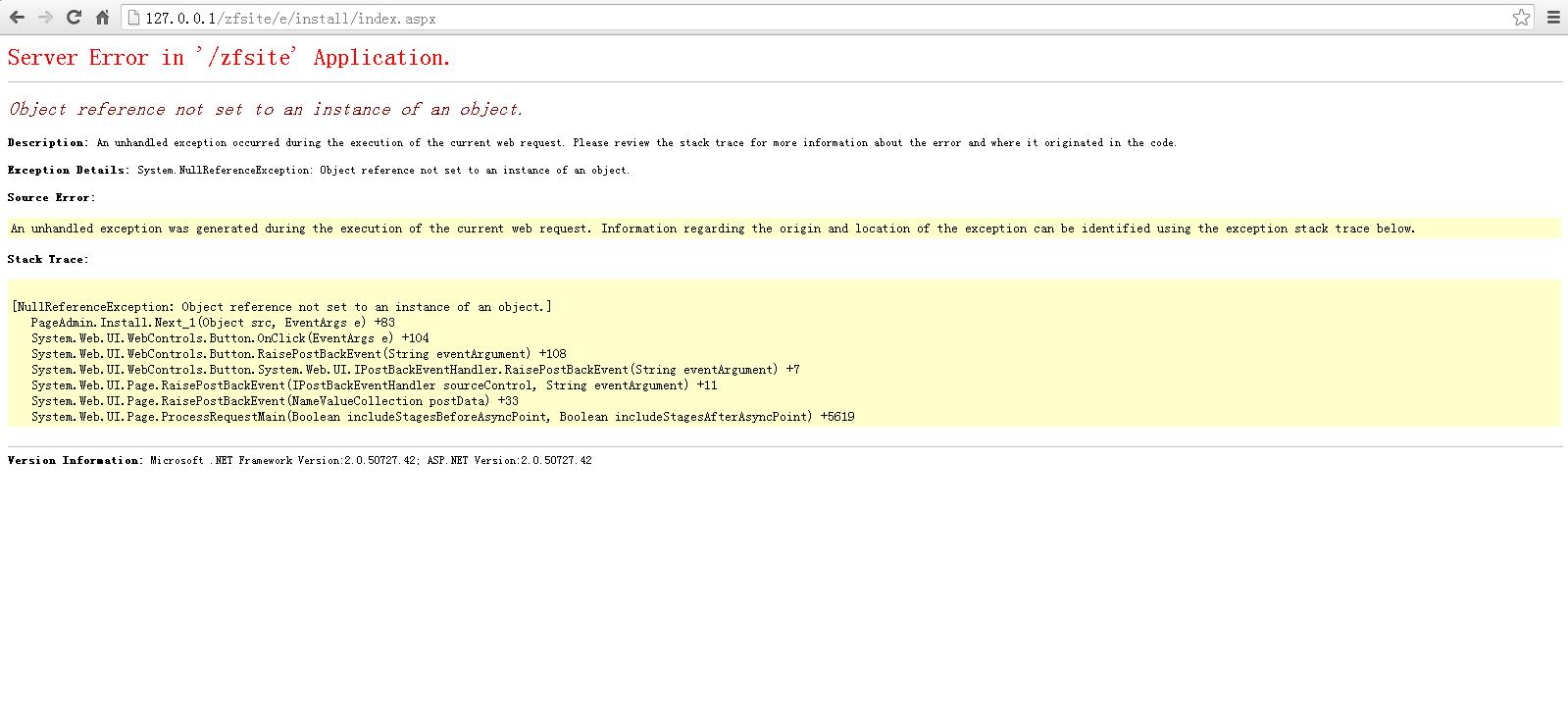1568x716 pixels.
Task: Click the italic 'Object reference not set' subtitle
Action: click(266, 109)
